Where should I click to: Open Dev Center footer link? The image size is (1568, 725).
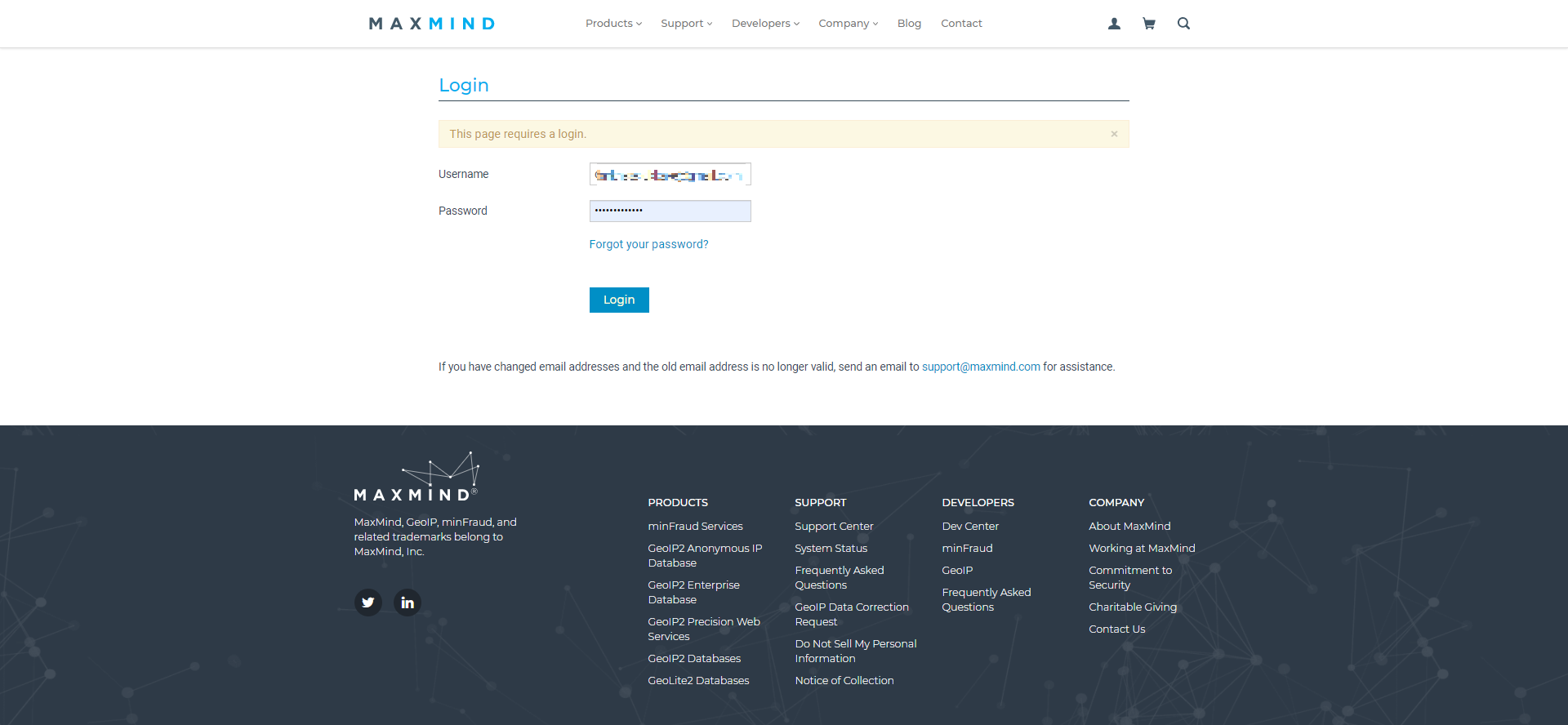[970, 527]
